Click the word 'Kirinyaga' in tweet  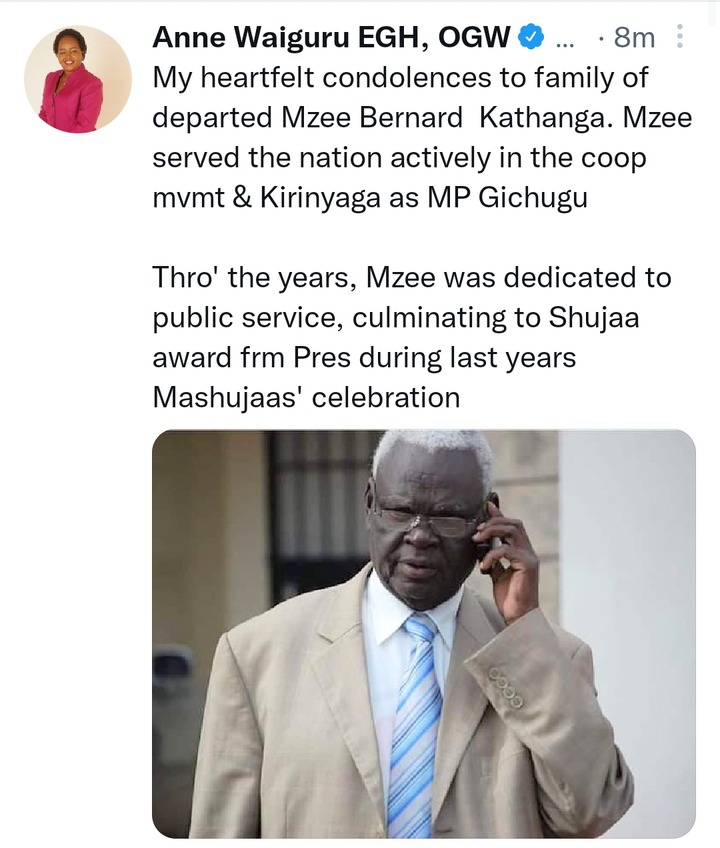point(321,198)
